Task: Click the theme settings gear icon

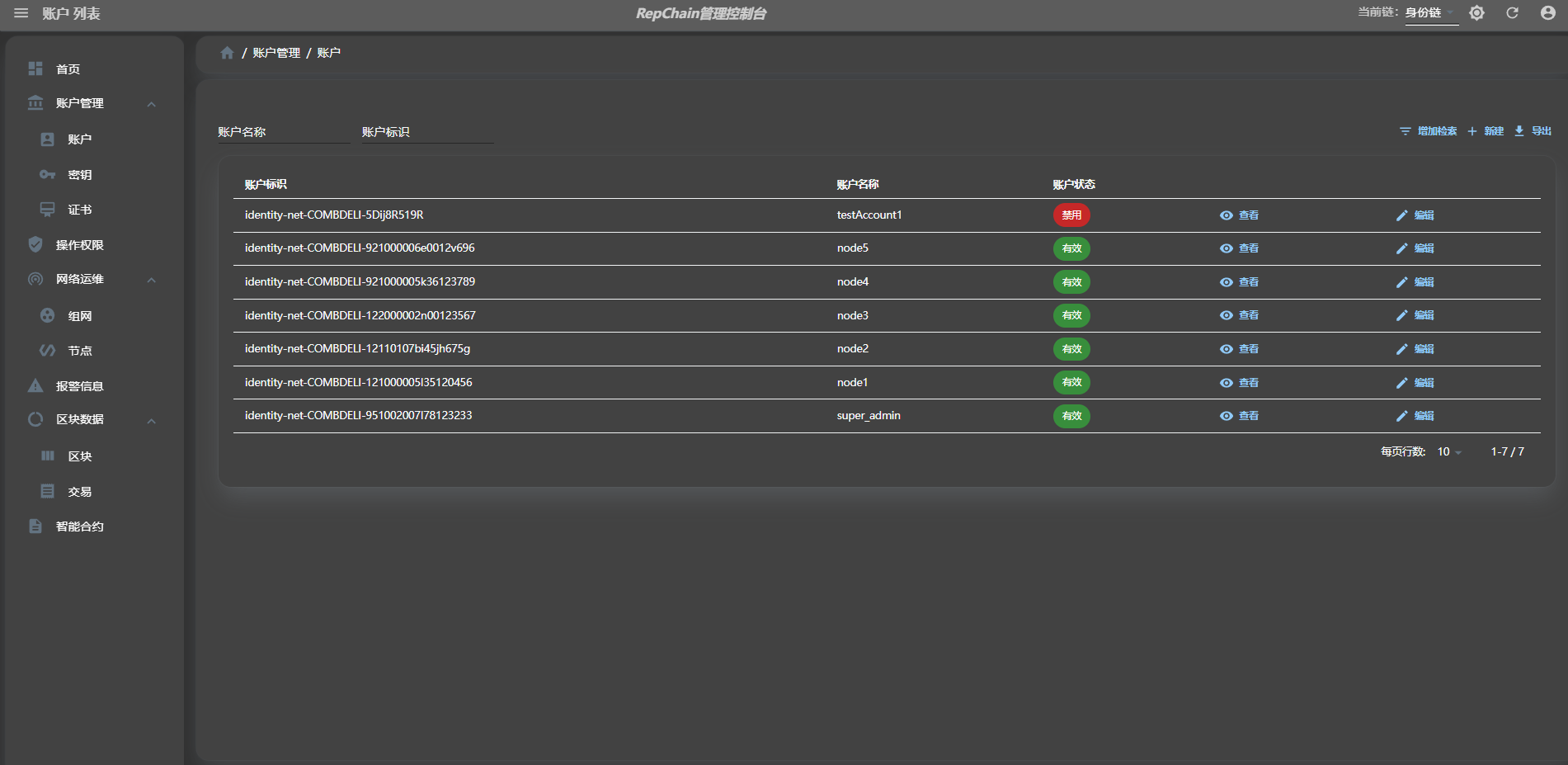Action: tap(1476, 13)
